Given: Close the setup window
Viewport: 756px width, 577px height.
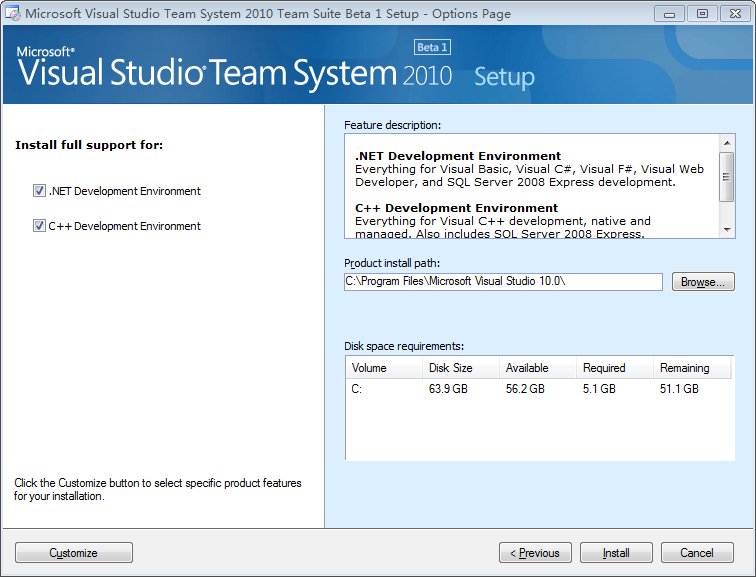Looking at the screenshot, I should coord(735,14).
